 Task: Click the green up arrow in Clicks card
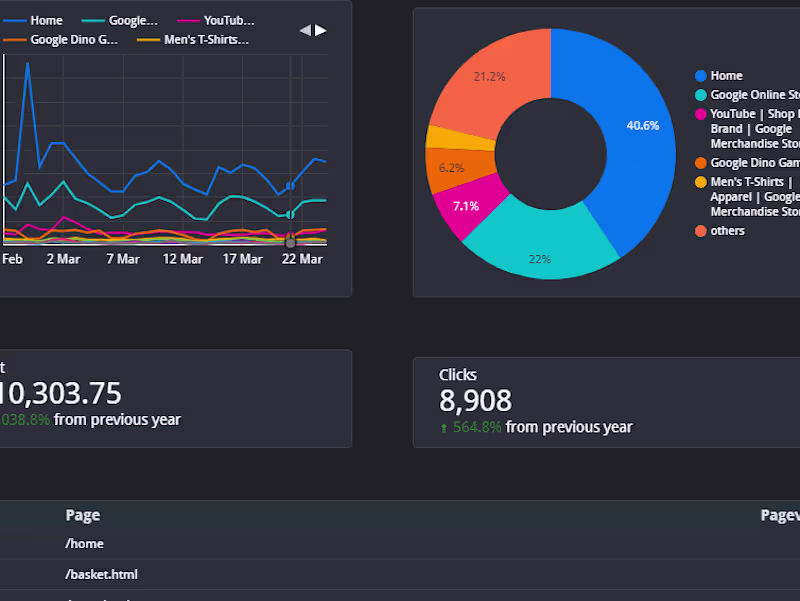pos(444,428)
